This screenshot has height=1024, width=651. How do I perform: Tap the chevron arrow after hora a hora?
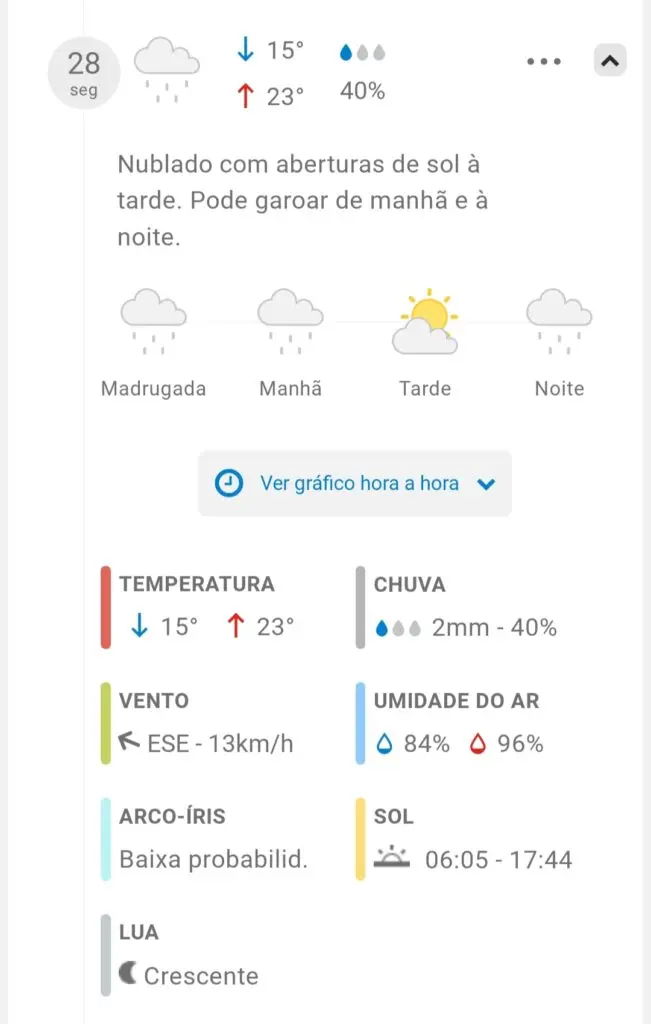[486, 484]
